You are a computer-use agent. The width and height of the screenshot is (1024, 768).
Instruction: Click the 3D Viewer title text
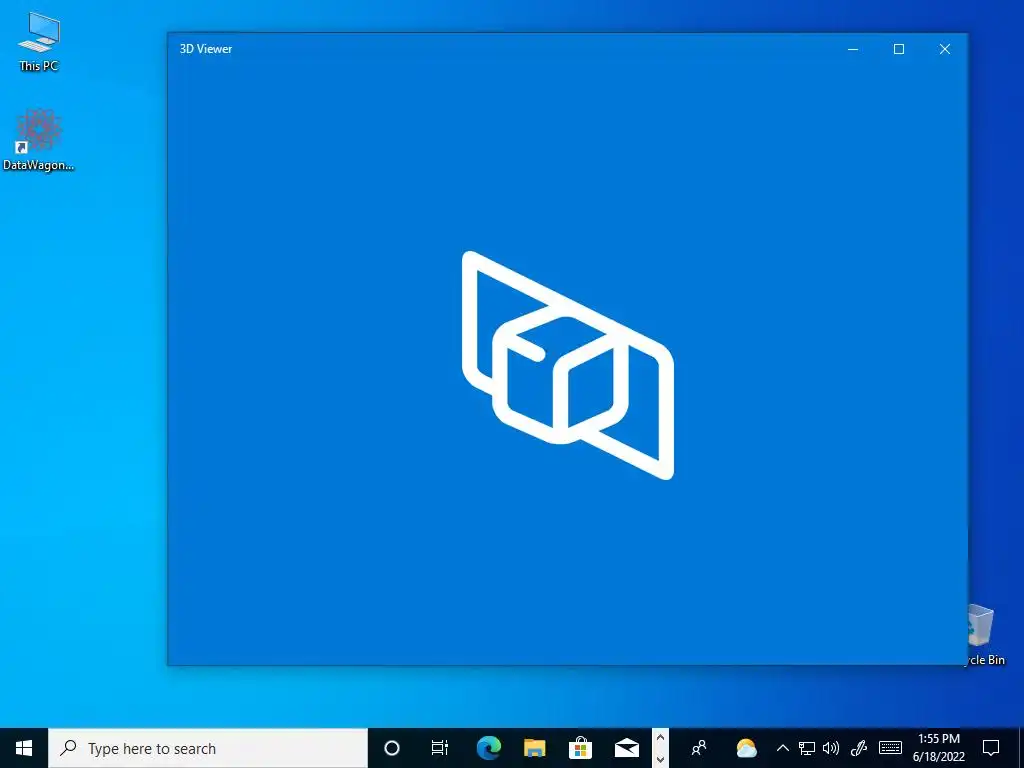[206, 49]
